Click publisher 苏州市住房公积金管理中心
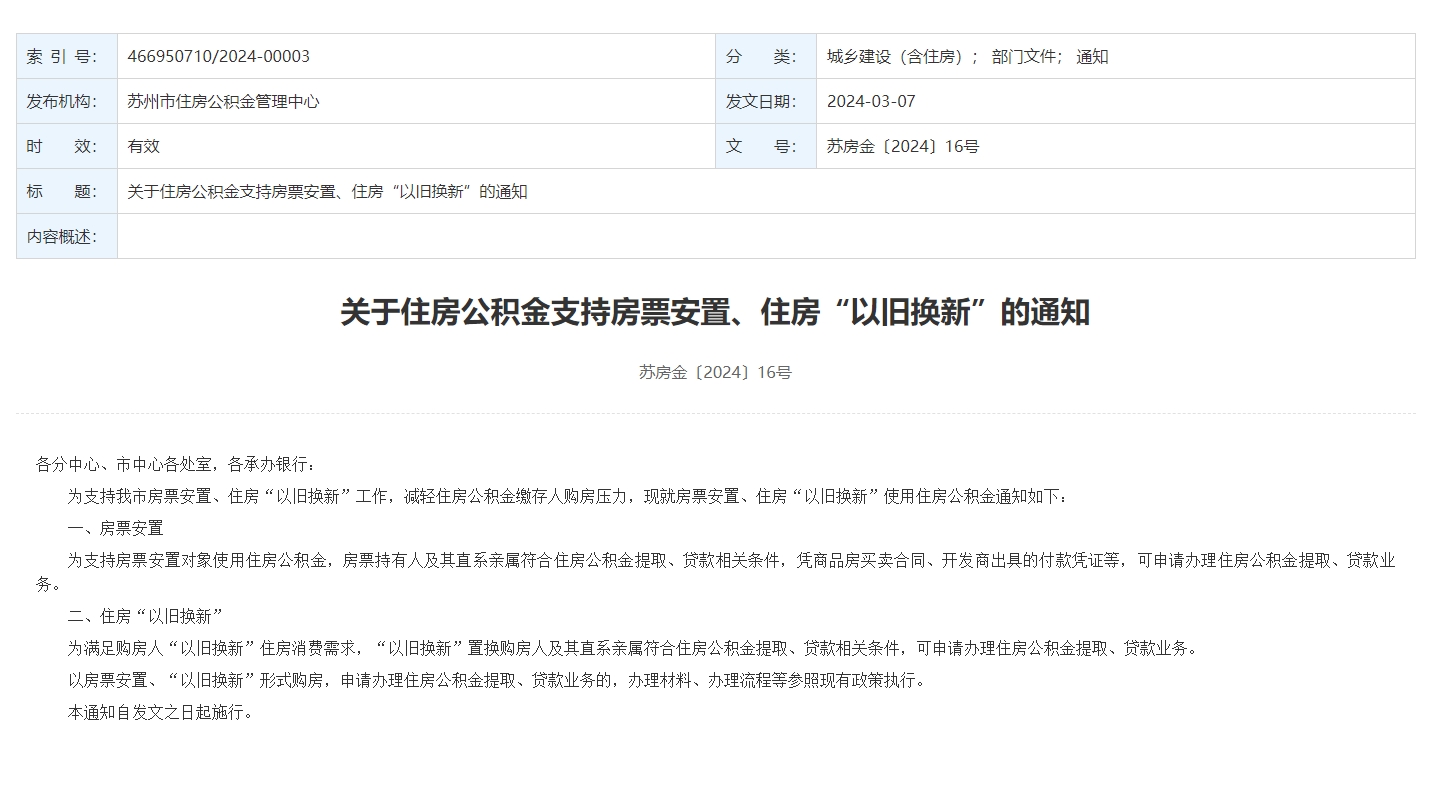The image size is (1452, 794). point(223,101)
